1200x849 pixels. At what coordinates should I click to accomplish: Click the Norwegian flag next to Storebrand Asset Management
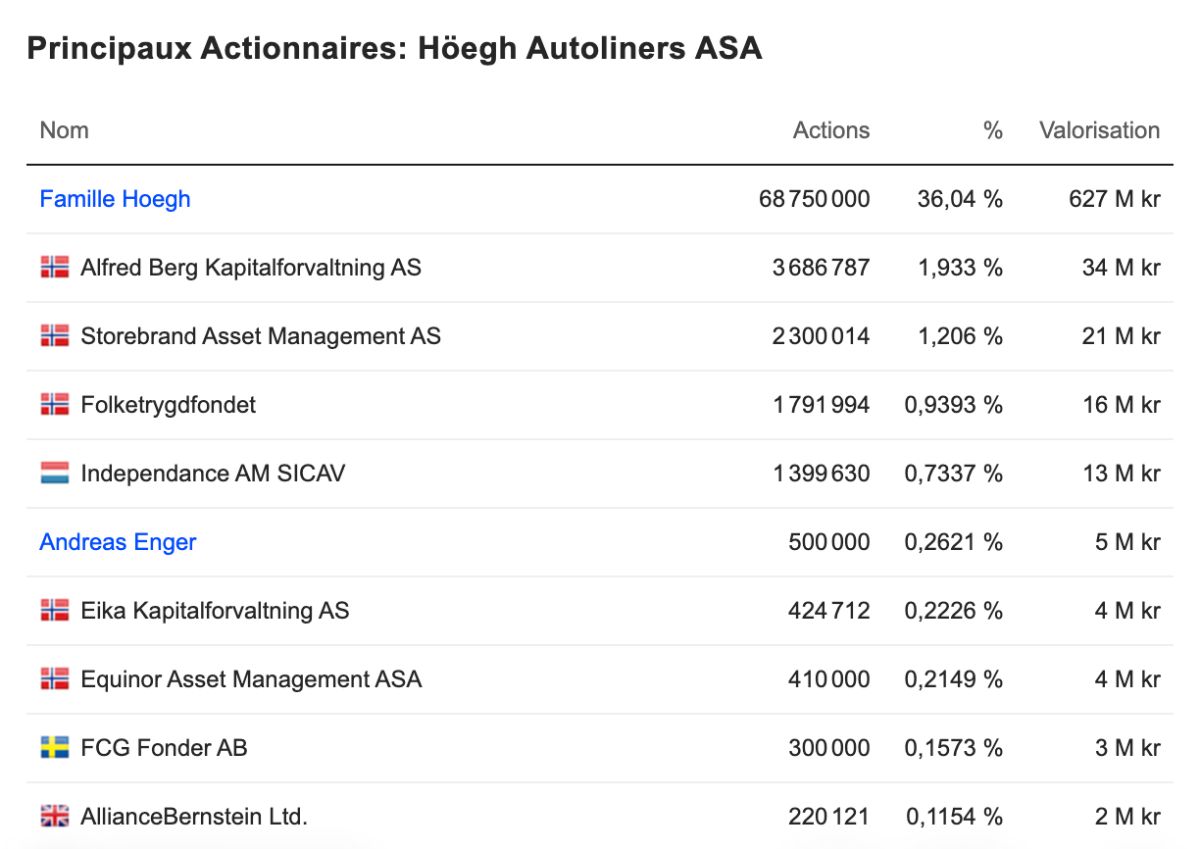click(55, 336)
